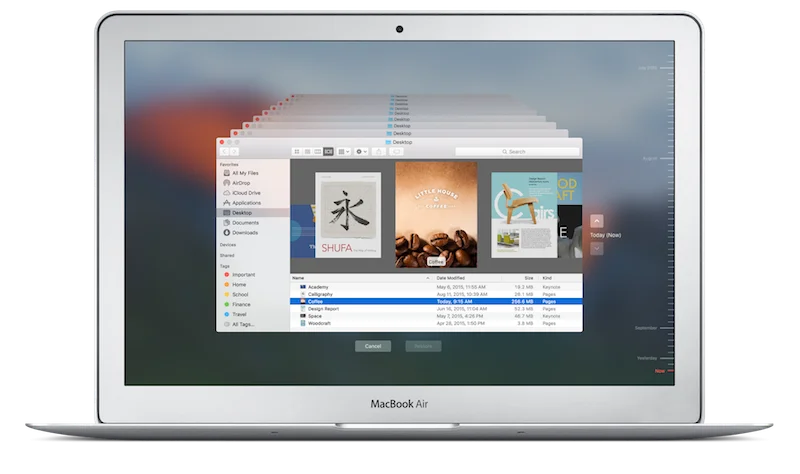The image size is (800, 474).
Task: Click the Edit Tags toolbar button
Action: click(x=396, y=152)
